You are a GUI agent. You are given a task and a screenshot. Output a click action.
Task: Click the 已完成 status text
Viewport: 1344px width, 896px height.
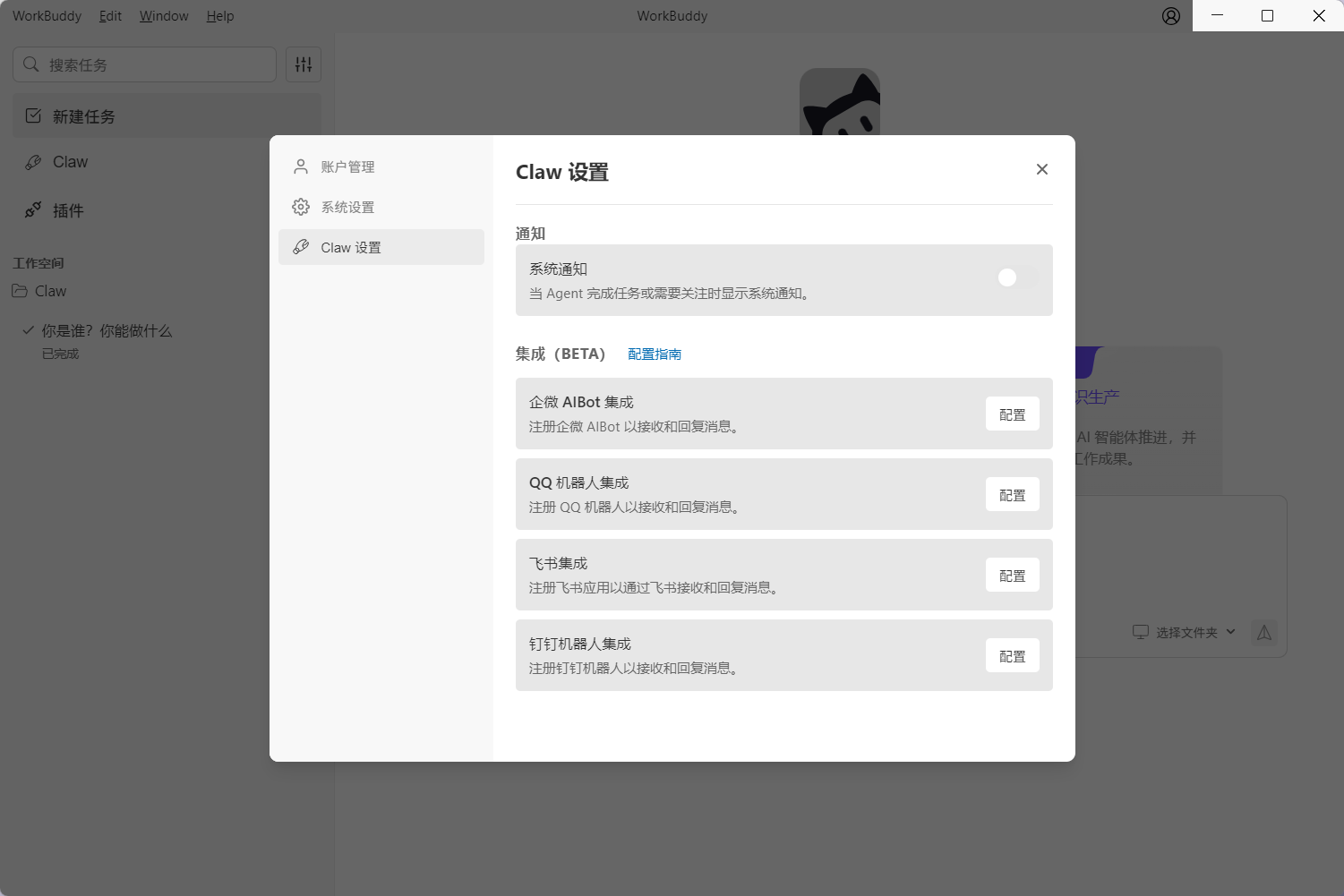click(61, 354)
